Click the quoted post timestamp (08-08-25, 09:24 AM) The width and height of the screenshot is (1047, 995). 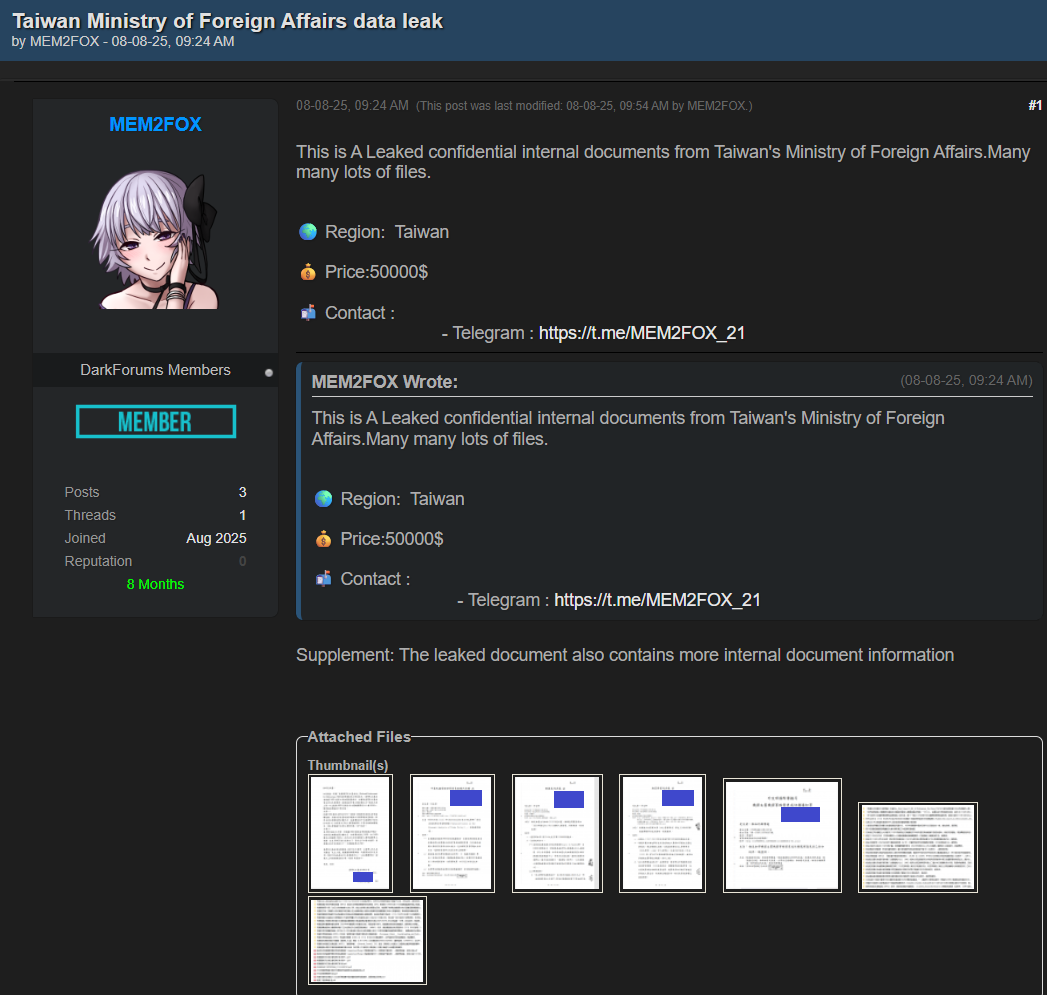pyautogui.click(x=966, y=380)
